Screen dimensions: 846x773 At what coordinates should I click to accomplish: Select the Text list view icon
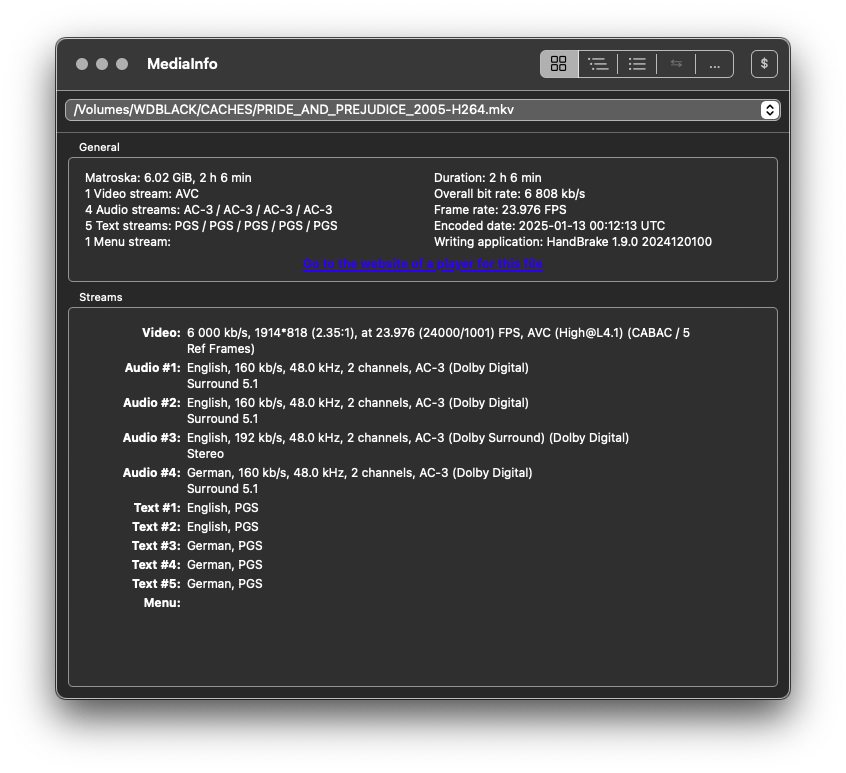coord(637,64)
